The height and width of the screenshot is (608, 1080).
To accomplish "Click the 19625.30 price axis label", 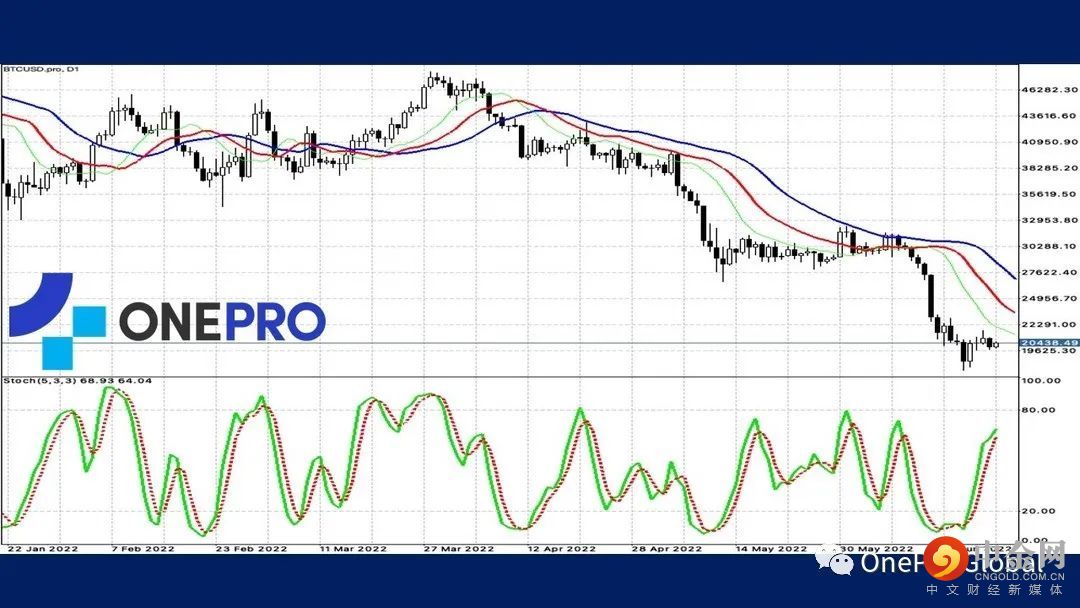I will [x=1050, y=351].
